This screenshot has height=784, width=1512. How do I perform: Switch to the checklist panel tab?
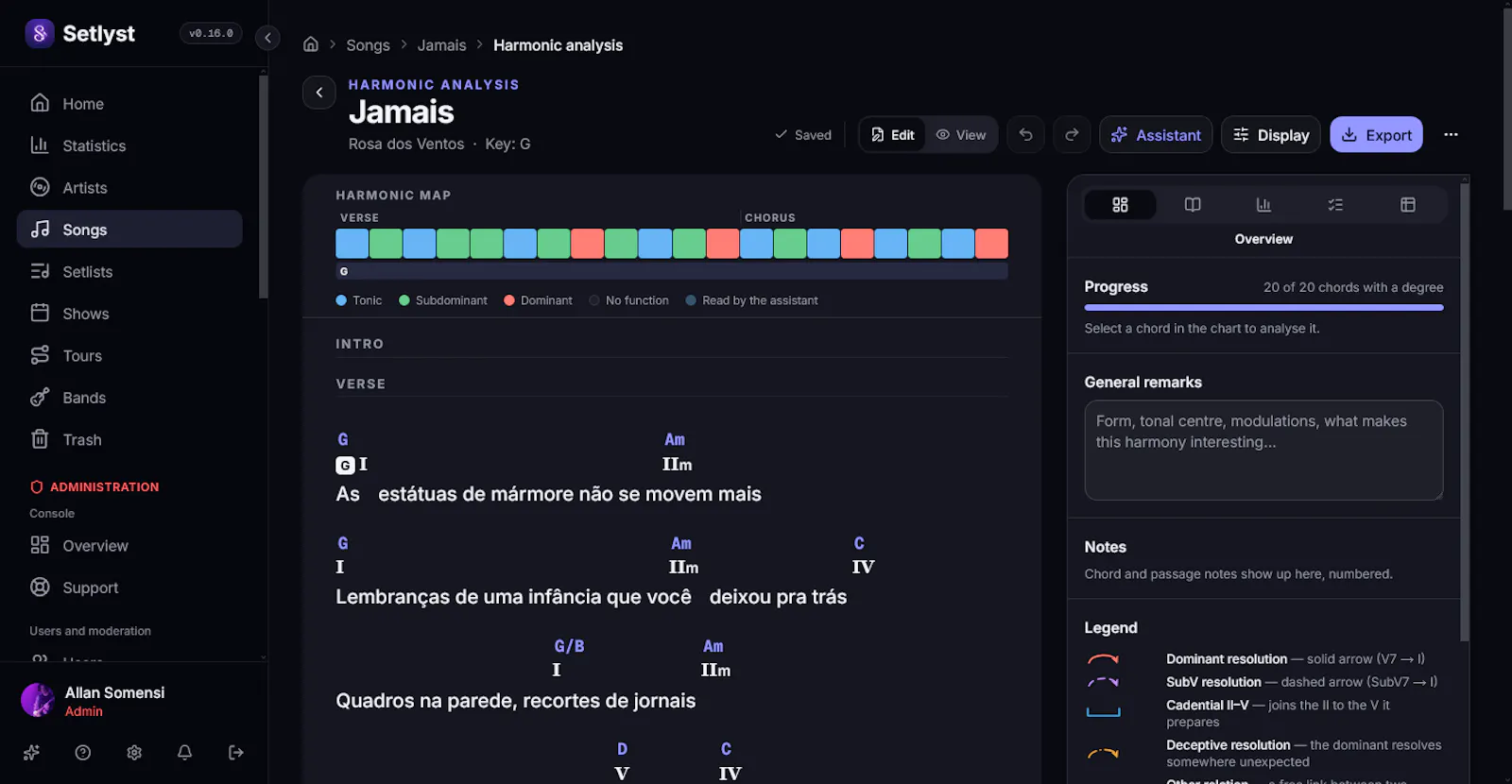tap(1335, 205)
